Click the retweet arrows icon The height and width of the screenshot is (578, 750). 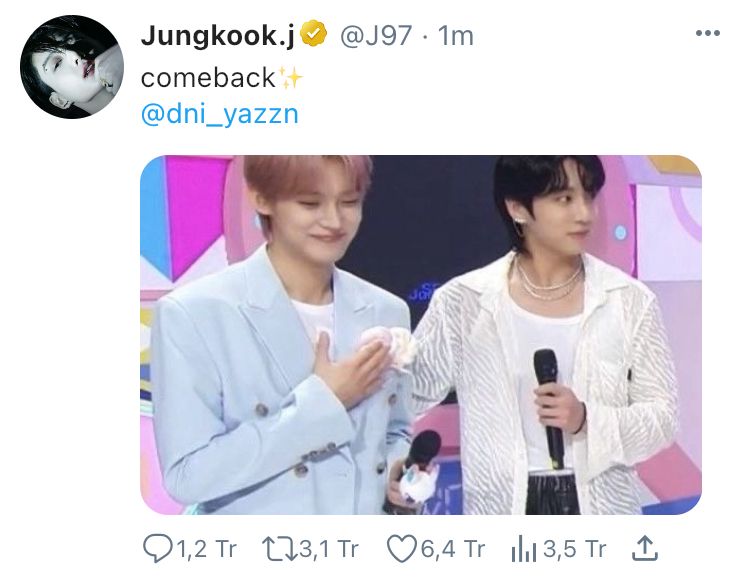pos(279,549)
